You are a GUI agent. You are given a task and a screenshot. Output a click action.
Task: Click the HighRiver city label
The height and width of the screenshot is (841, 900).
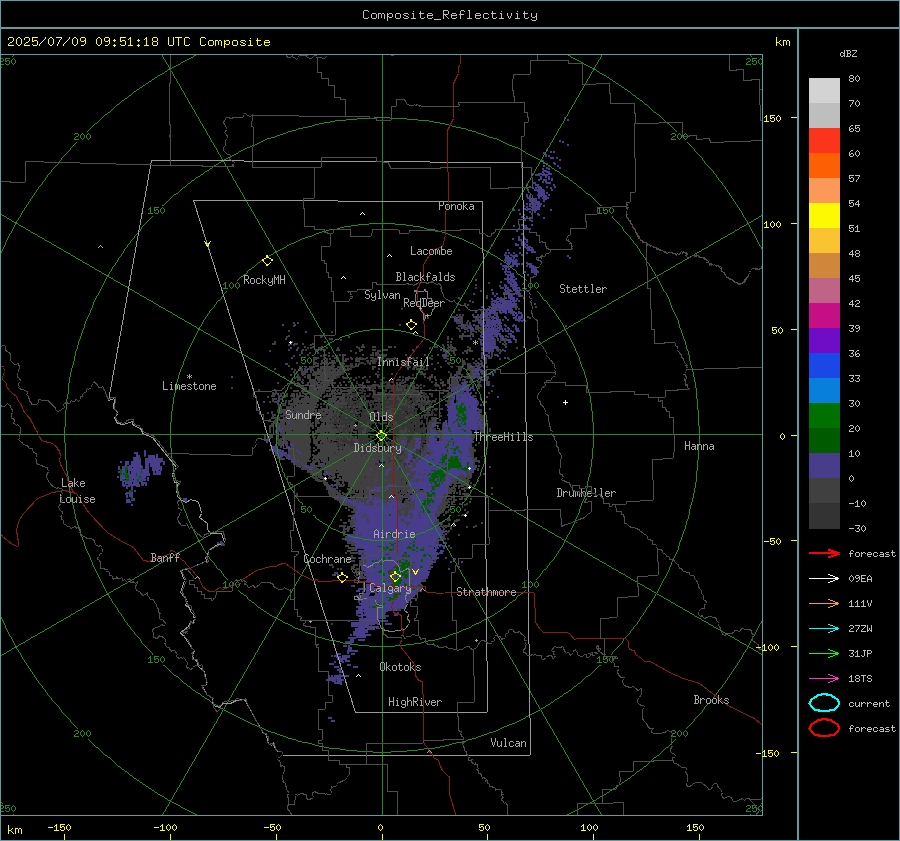point(415,702)
